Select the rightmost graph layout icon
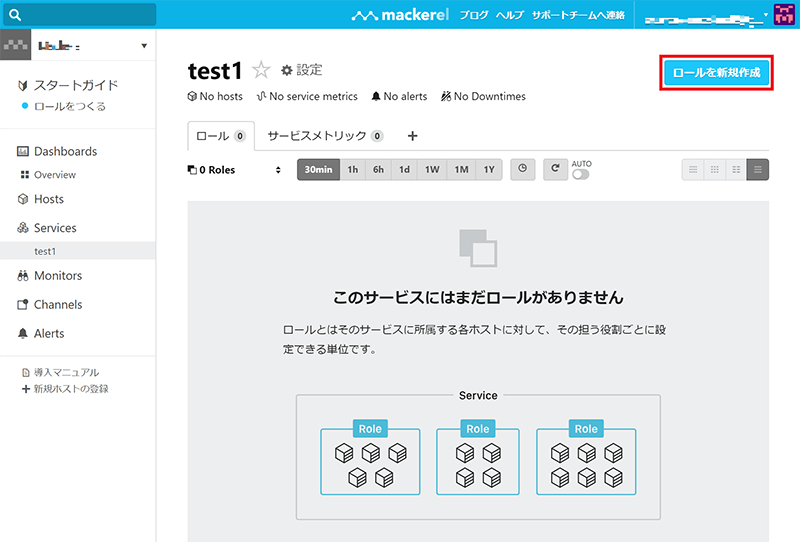Image resolution: width=800 pixels, height=542 pixels. 759,169
